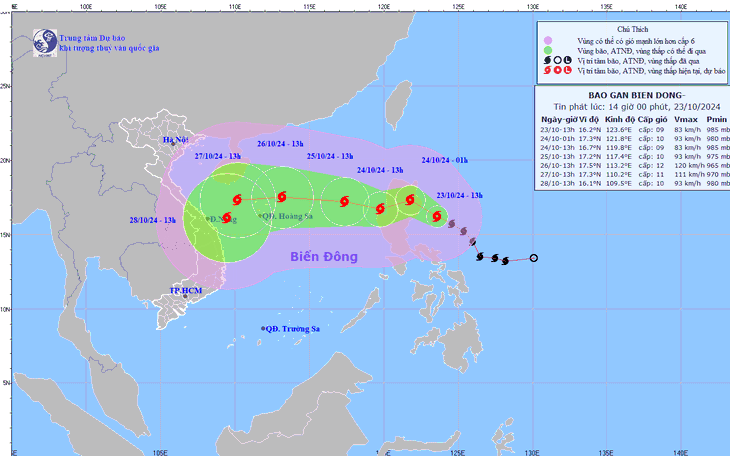This screenshot has width=730, height=456.
Task: Click the red storm icon labeled 23/10/24 - 13h
Action: tap(437, 216)
